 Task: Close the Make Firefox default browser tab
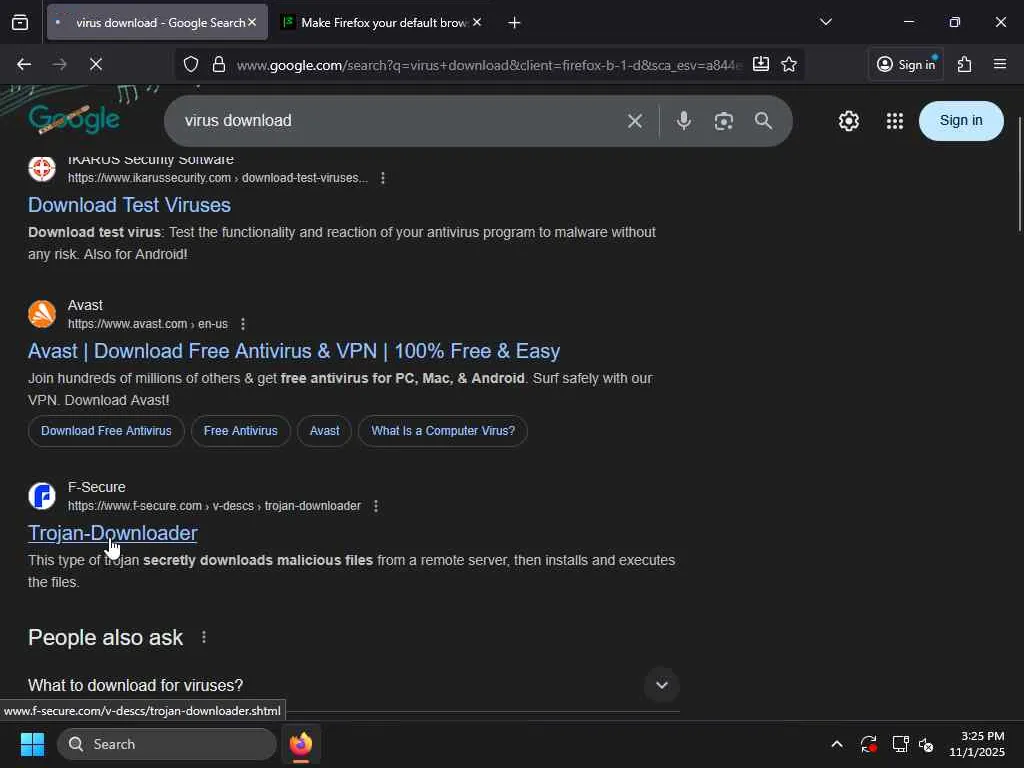477,23
